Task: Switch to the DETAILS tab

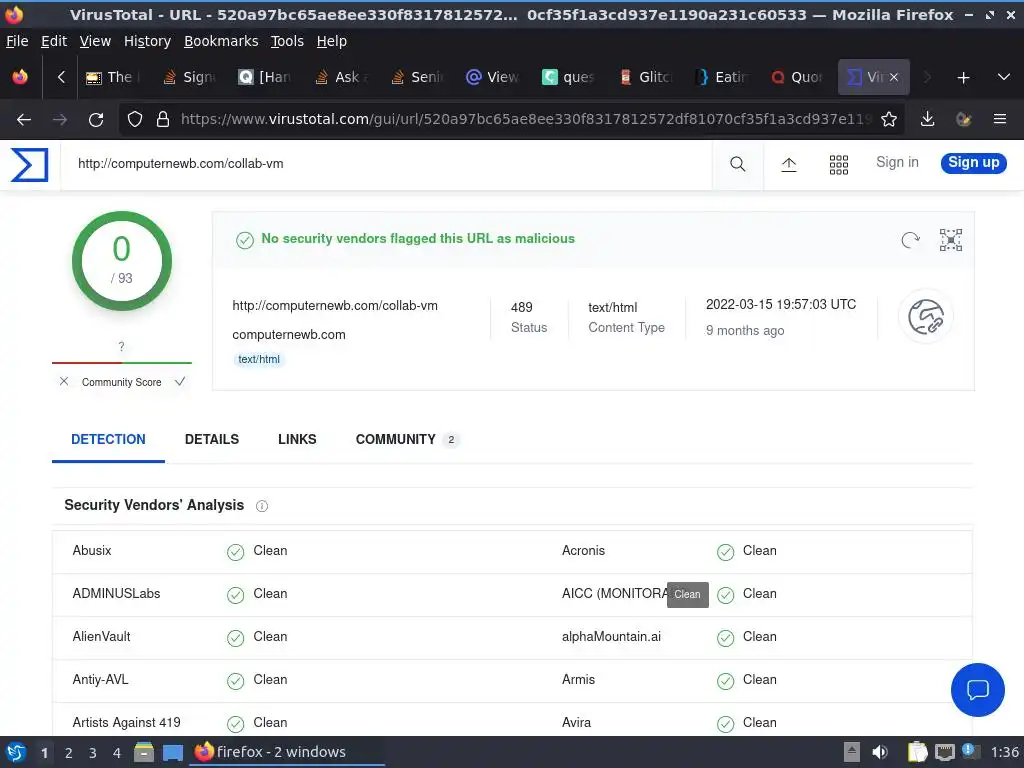Action: (212, 440)
